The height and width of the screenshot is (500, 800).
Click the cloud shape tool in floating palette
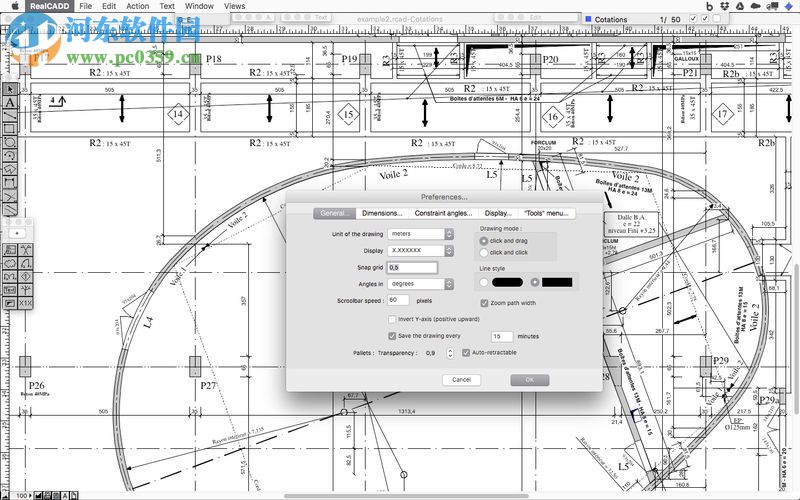[10, 263]
